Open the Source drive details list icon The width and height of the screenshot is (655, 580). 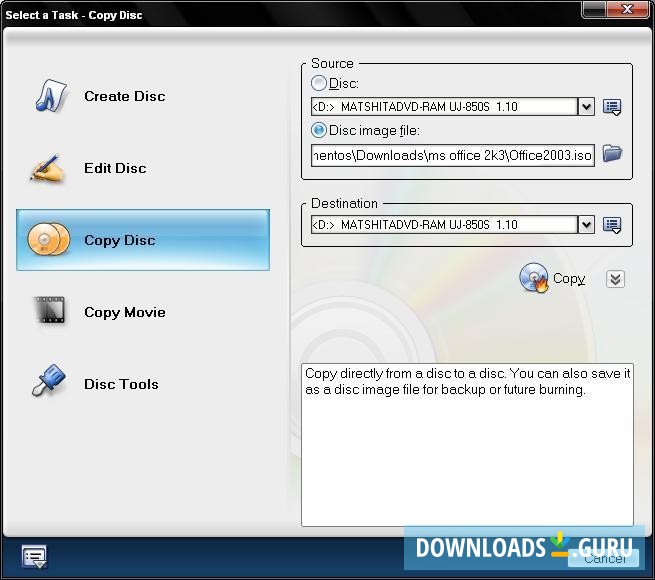point(612,107)
